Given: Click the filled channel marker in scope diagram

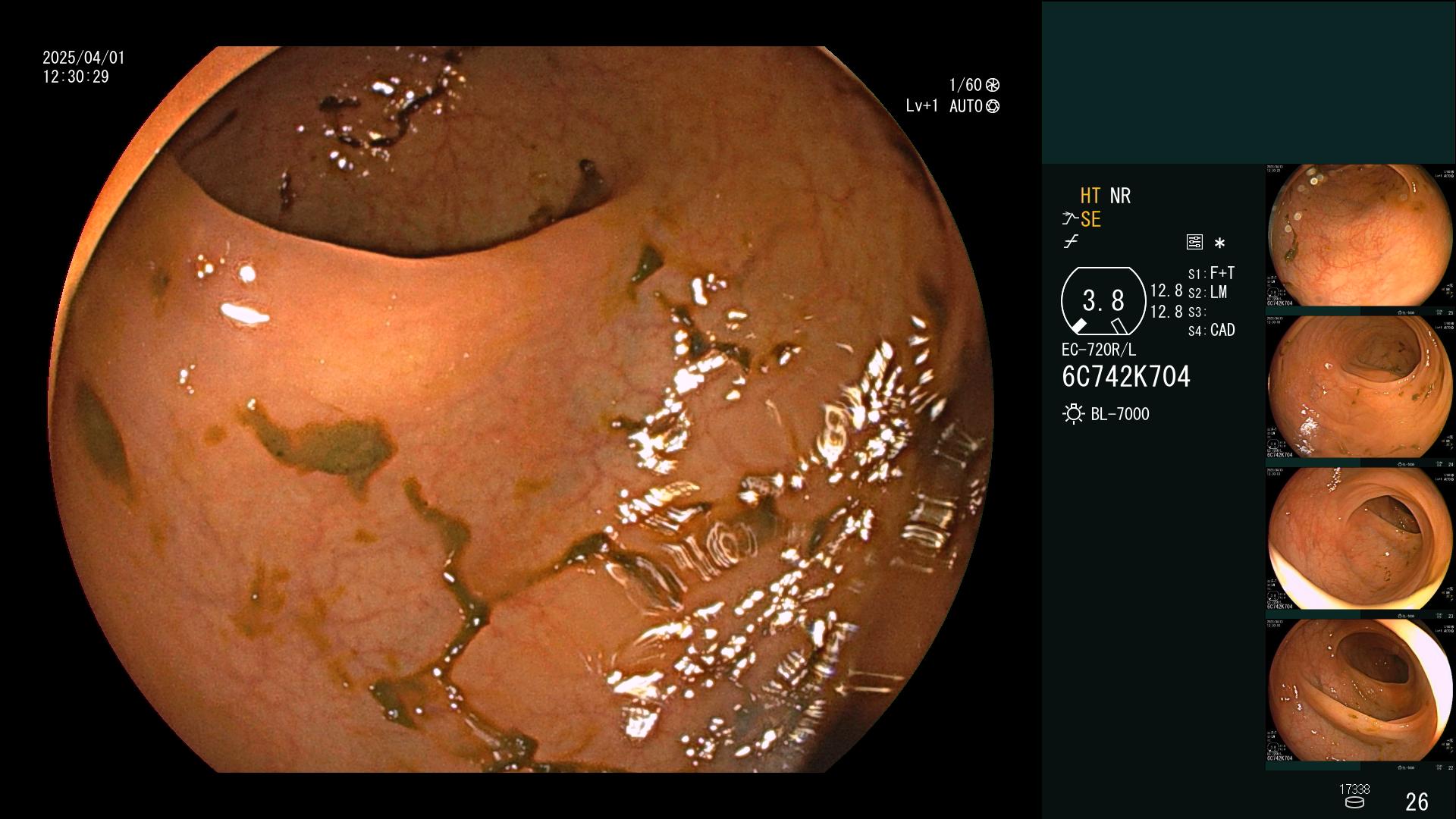Looking at the screenshot, I should [1078, 325].
